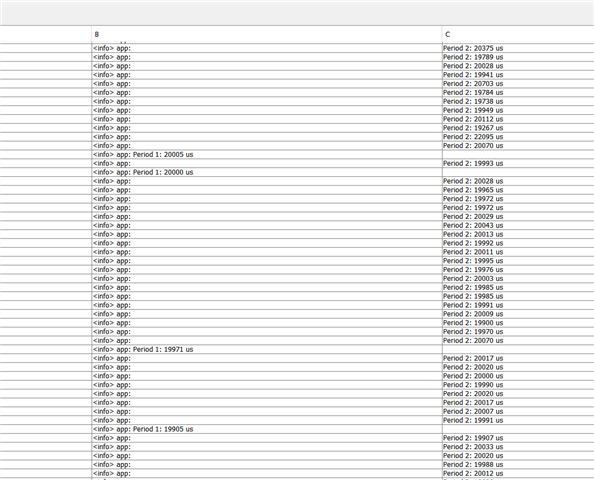Select cell Period 2: 19993 us

pos(518,163)
